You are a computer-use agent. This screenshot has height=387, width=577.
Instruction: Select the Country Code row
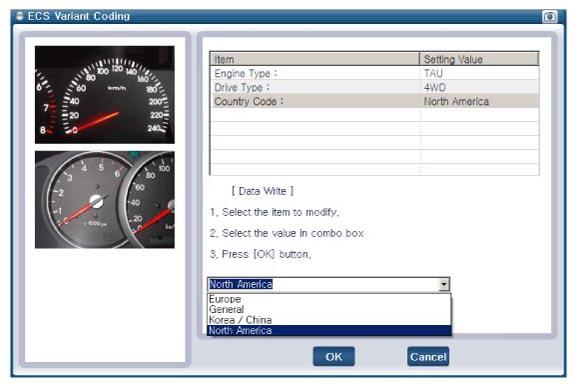tap(374, 101)
